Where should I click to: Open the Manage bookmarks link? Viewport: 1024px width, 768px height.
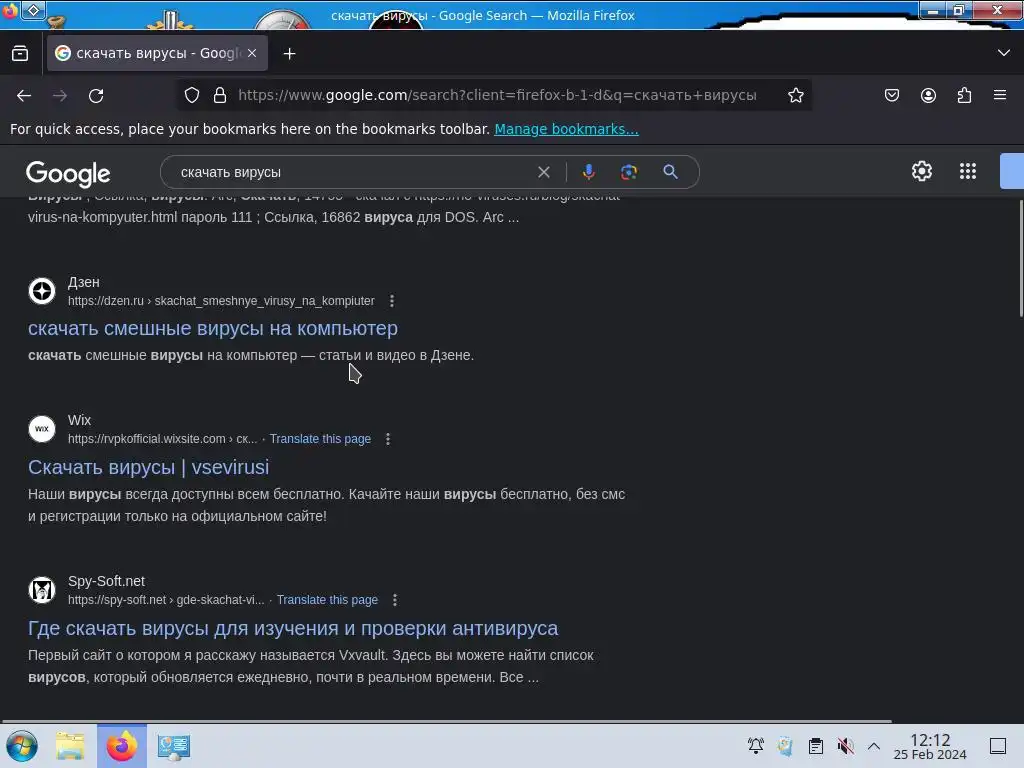pyautogui.click(x=566, y=129)
